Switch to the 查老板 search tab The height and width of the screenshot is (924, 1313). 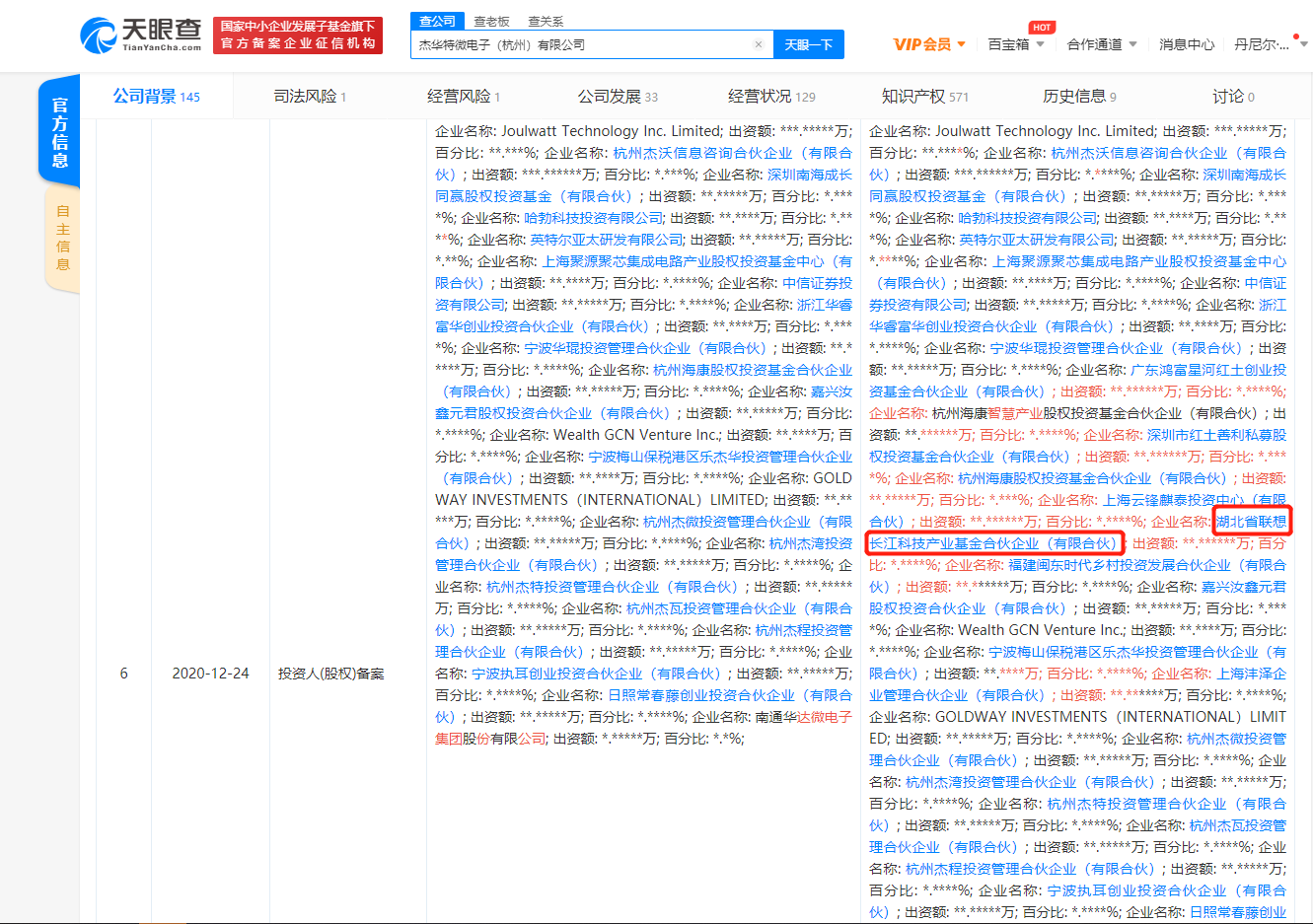(493, 20)
